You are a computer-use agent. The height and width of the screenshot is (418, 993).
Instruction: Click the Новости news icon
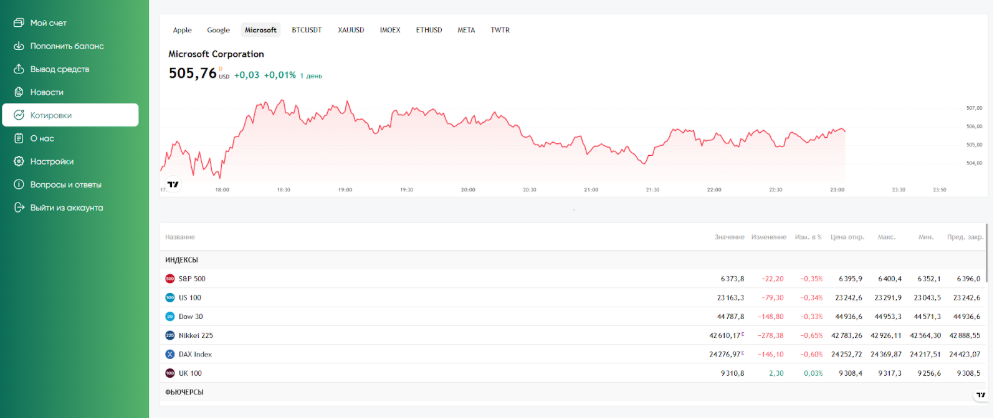(18, 92)
